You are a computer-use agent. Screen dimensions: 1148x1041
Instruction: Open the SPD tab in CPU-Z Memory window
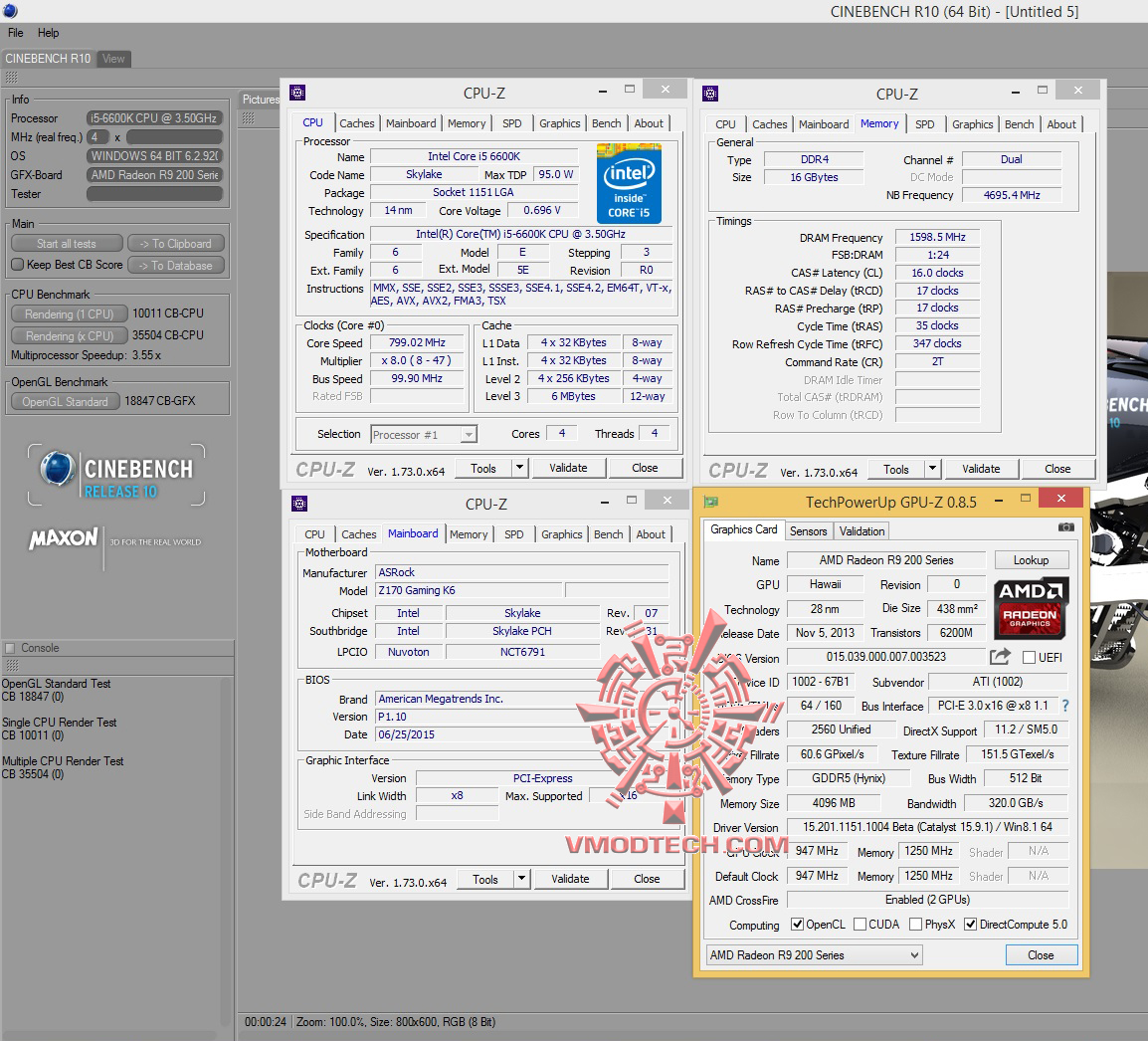[x=925, y=124]
